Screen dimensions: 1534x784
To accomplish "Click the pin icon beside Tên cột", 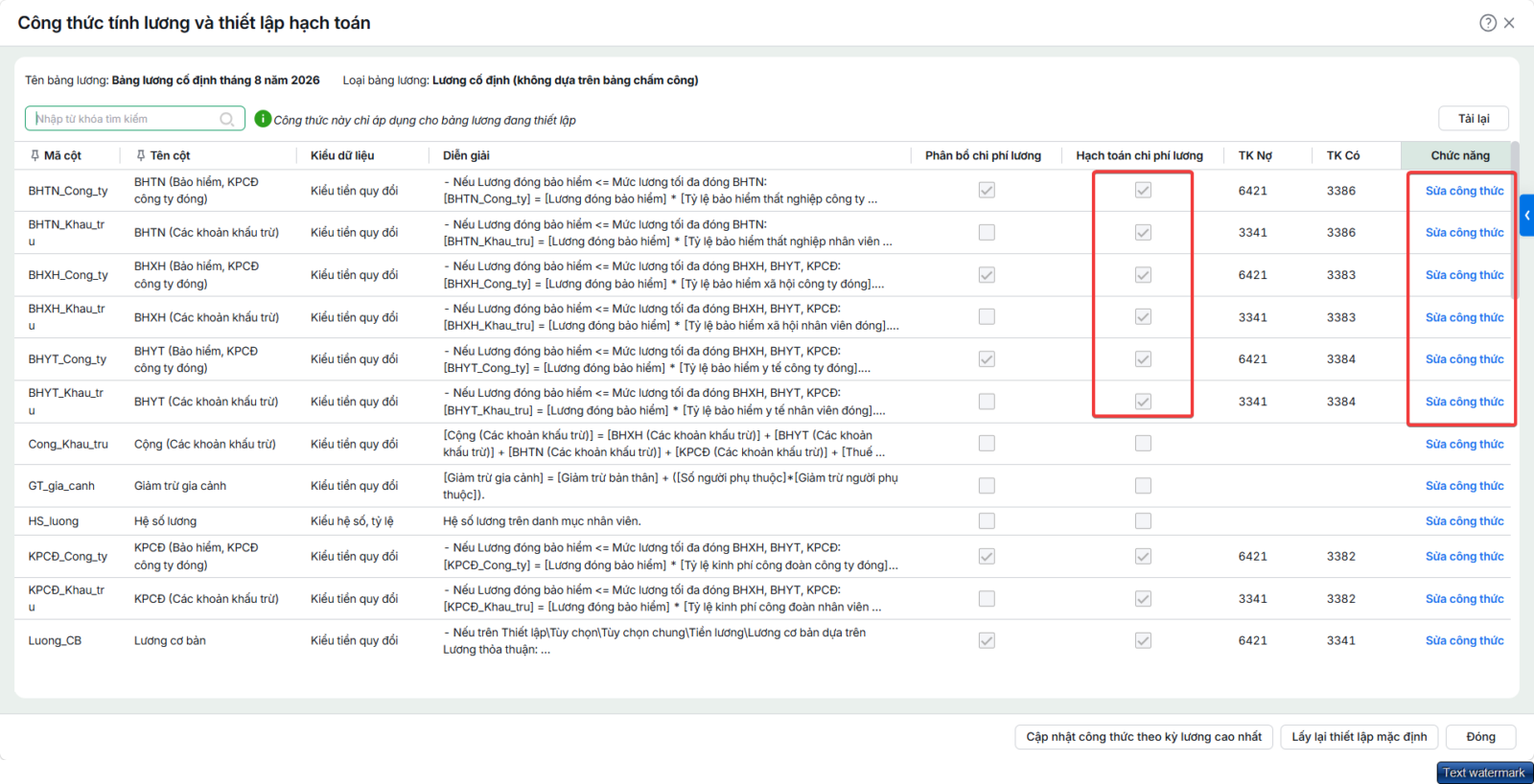I will pyautogui.click(x=141, y=155).
